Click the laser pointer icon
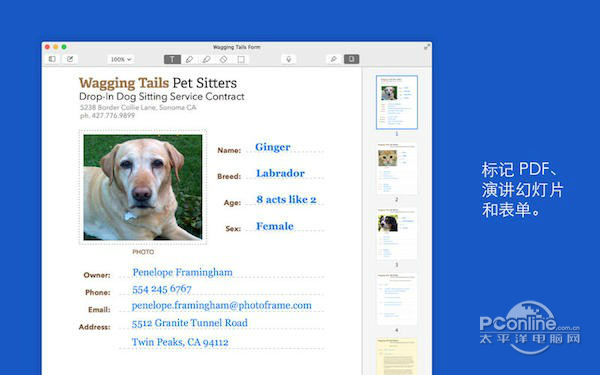The width and height of the screenshot is (600, 375). 333,59
